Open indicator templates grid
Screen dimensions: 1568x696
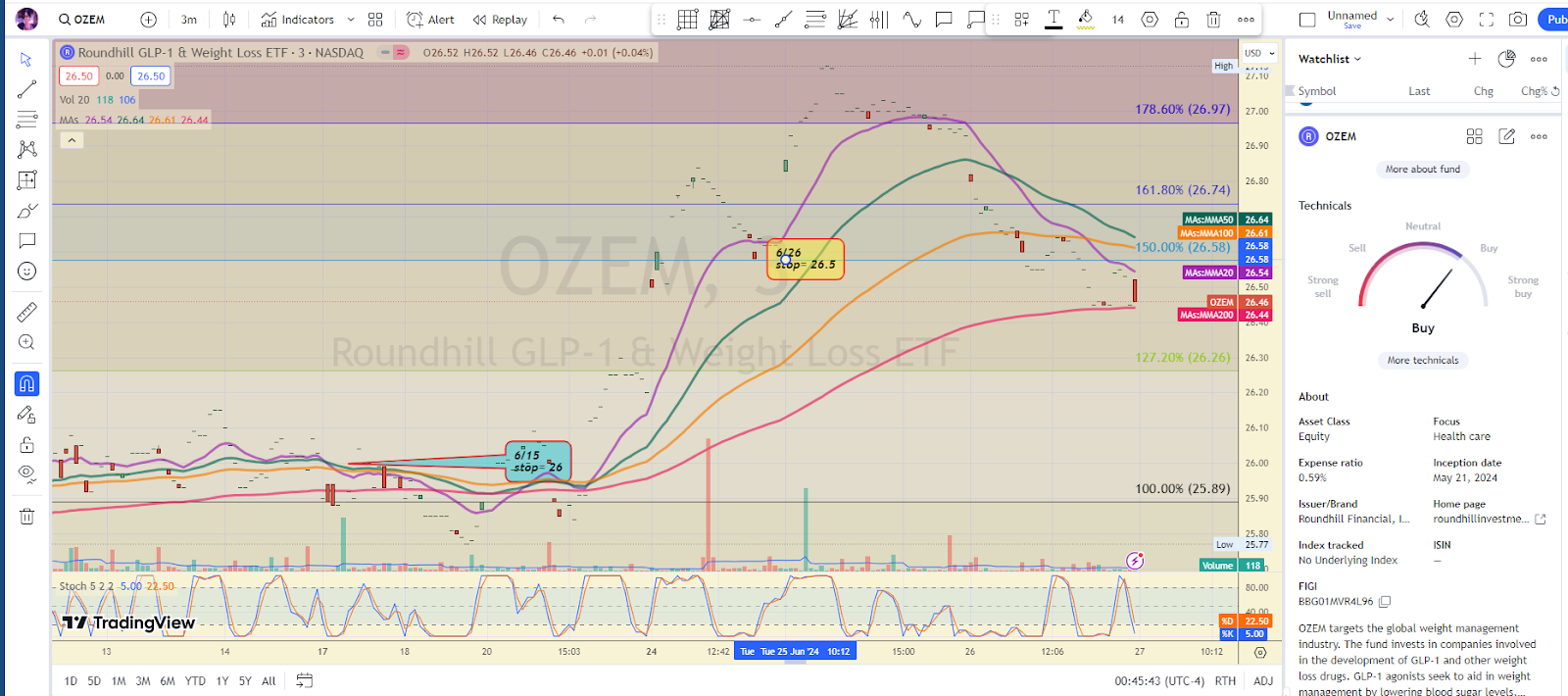coord(375,20)
